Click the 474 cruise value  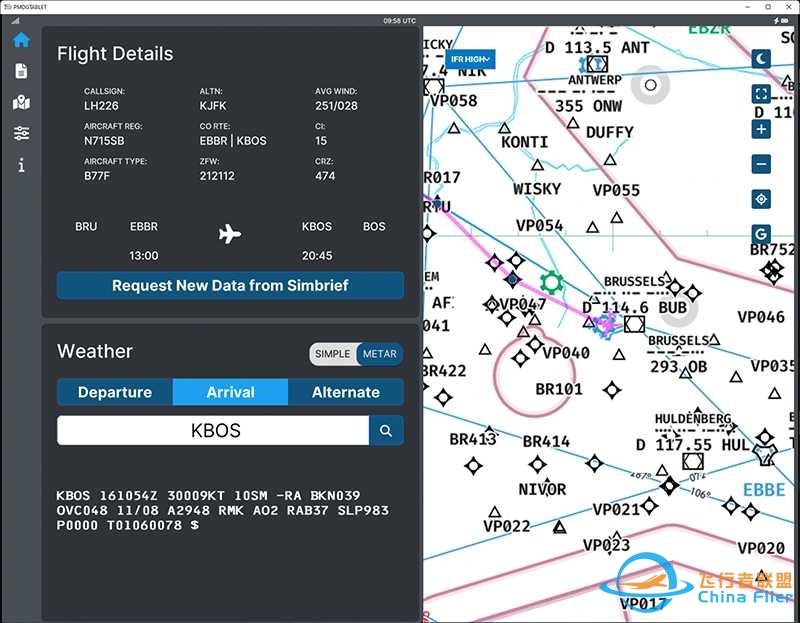(325, 176)
